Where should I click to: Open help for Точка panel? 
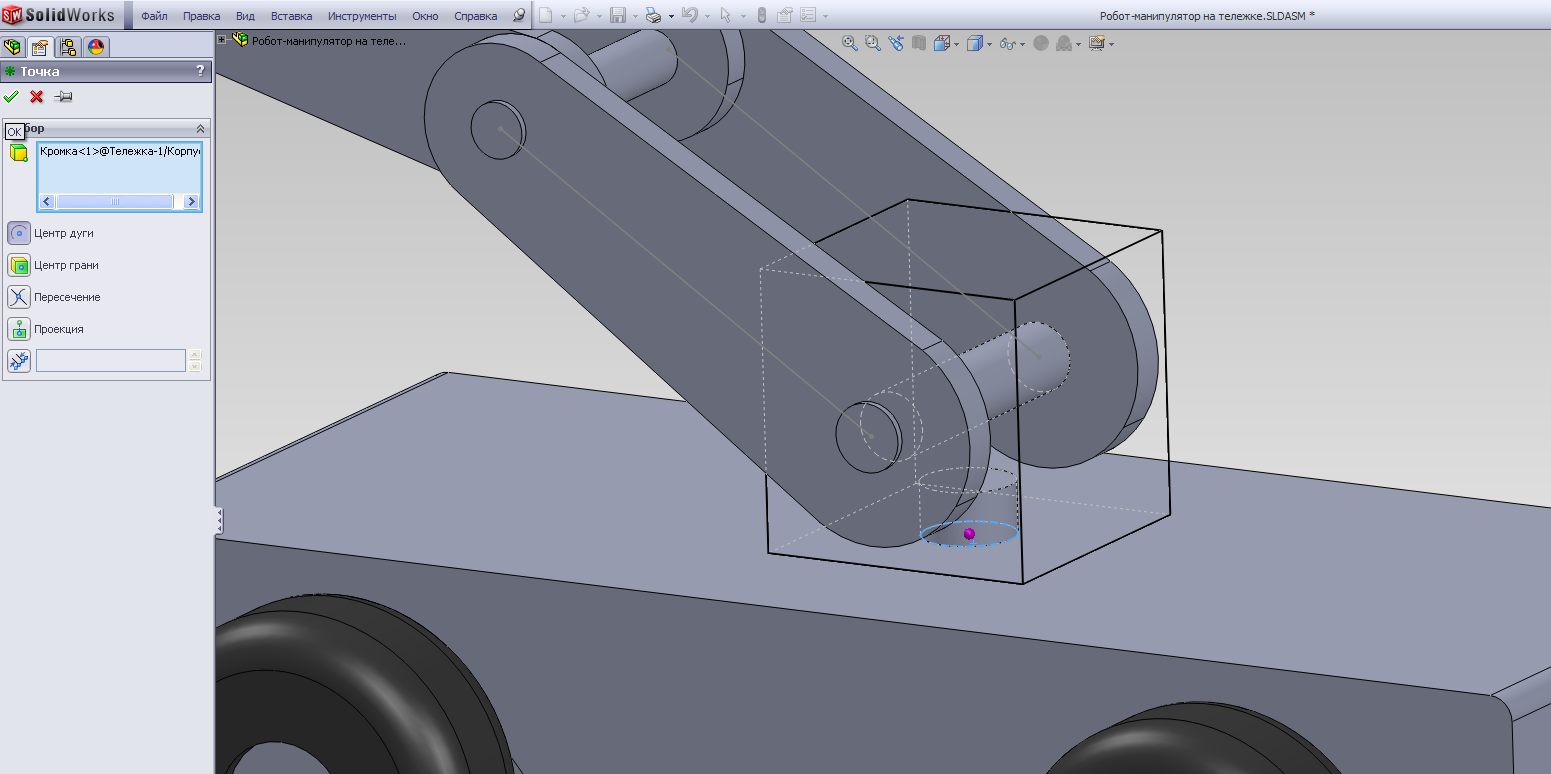coord(200,71)
